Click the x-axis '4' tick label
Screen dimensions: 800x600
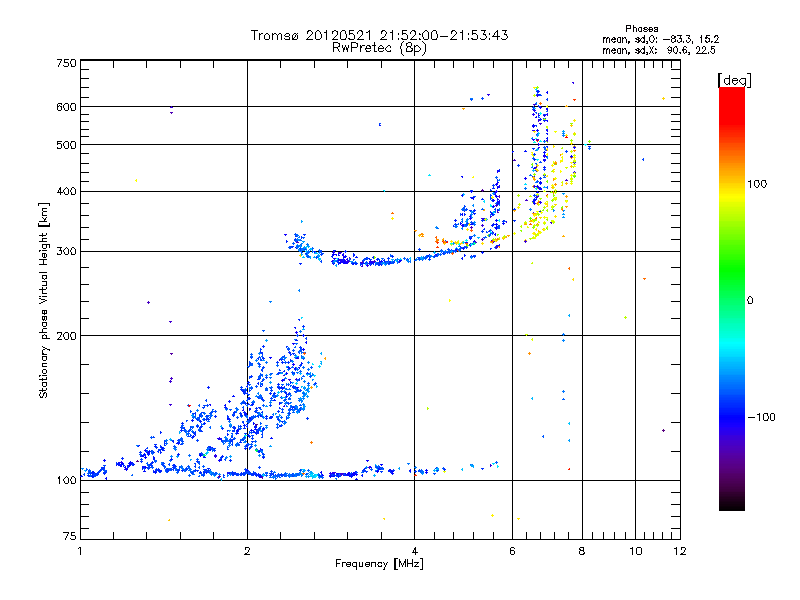[414, 551]
